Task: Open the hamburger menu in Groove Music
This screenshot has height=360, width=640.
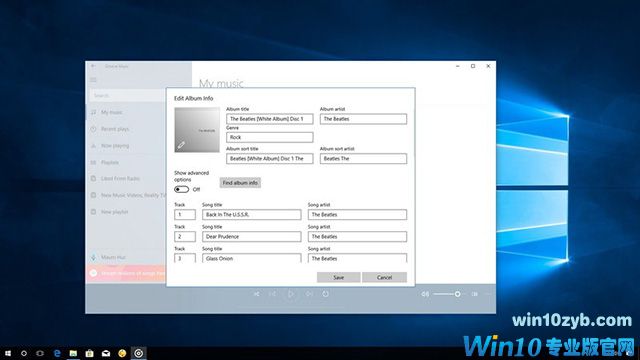Action: pos(93,80)
